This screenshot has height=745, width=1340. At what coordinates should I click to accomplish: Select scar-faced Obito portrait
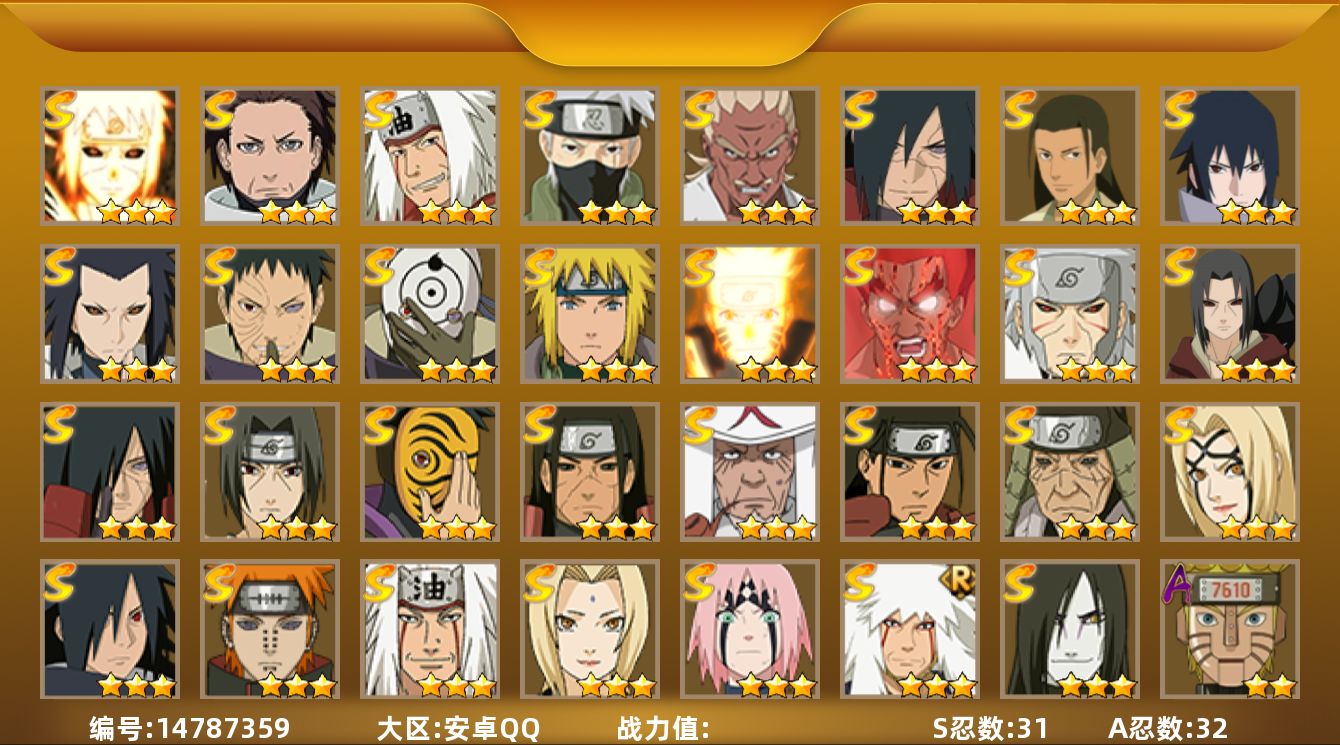[x=269, y=314]
